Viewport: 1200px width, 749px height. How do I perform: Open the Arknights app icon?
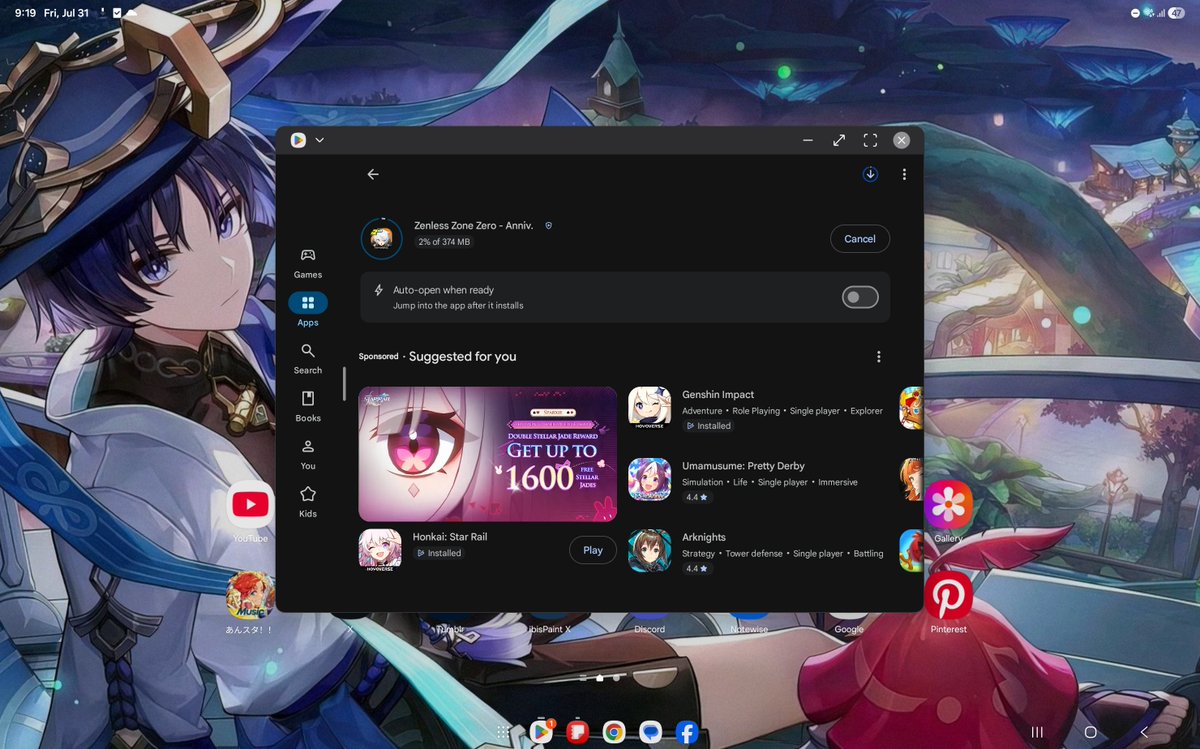[x=649, y=550]
